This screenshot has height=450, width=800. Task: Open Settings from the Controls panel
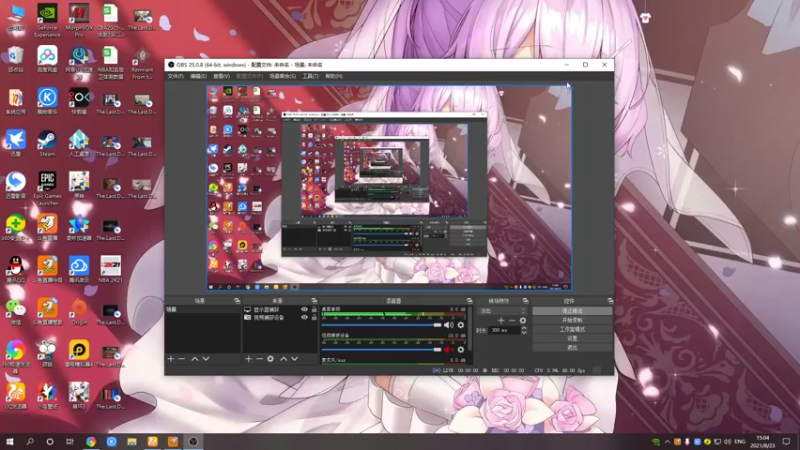pos(572,338)
